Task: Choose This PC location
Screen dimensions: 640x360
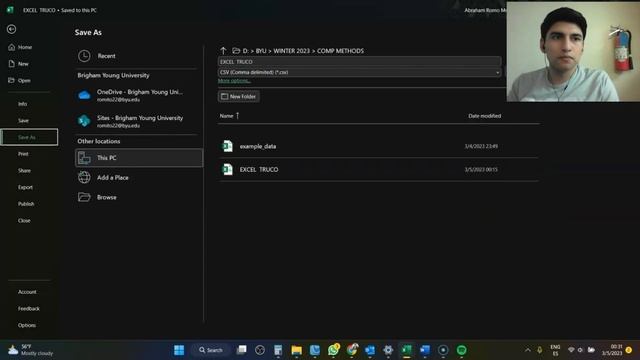Action: click(x=139, y=158)
